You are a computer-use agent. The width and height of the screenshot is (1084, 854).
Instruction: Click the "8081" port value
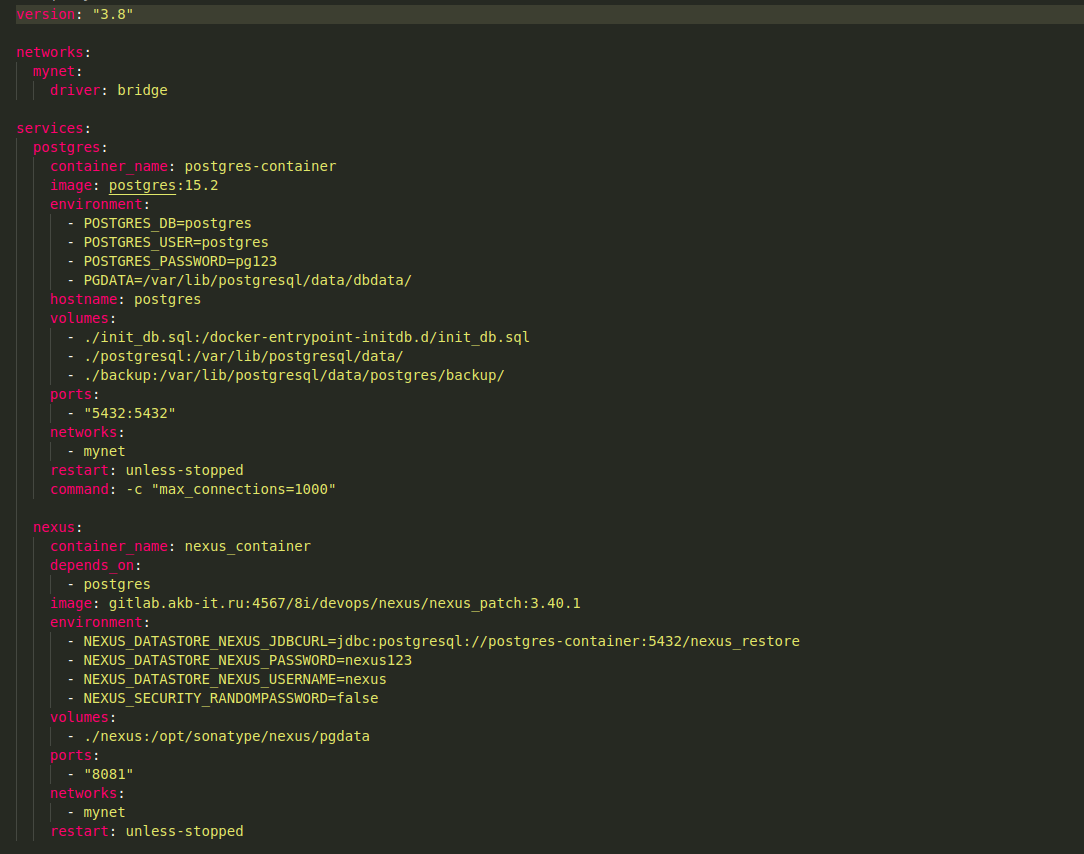[x=109, y=774]
